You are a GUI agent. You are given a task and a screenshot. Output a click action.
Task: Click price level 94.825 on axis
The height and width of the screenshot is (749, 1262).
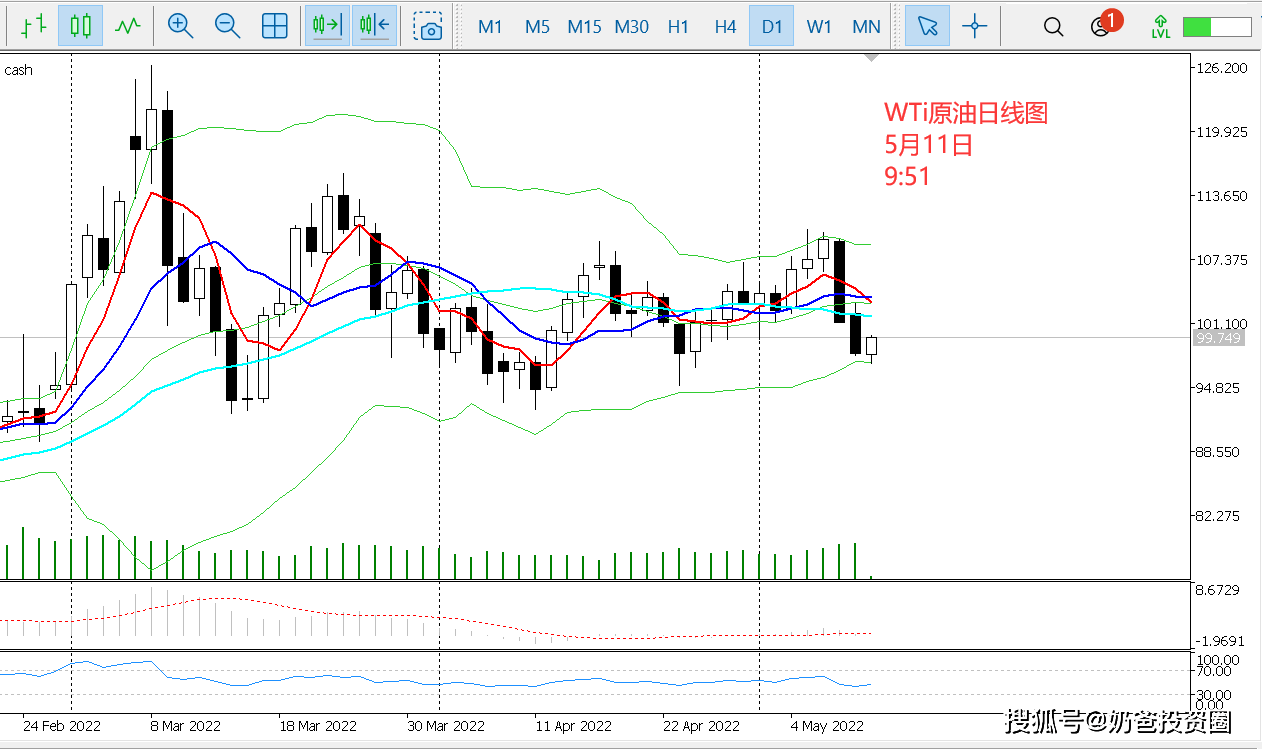click(x=1219, y=388)
